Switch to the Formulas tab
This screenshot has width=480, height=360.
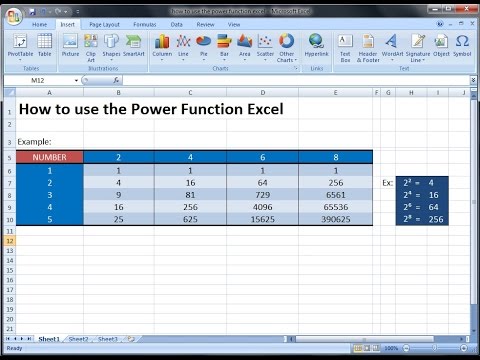coord(145,24)
